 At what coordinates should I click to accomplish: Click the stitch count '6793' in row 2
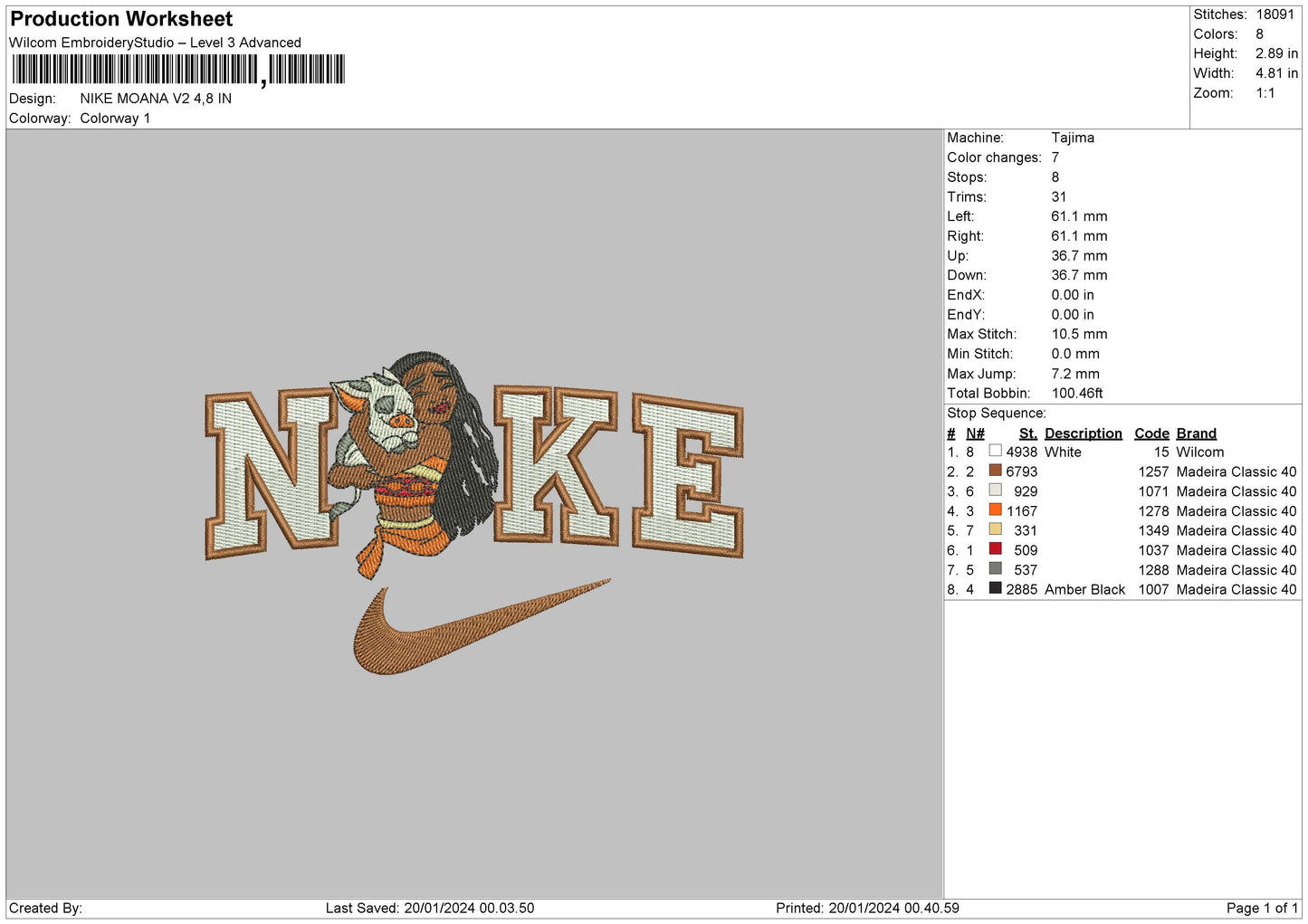(x=1021, y=472)
